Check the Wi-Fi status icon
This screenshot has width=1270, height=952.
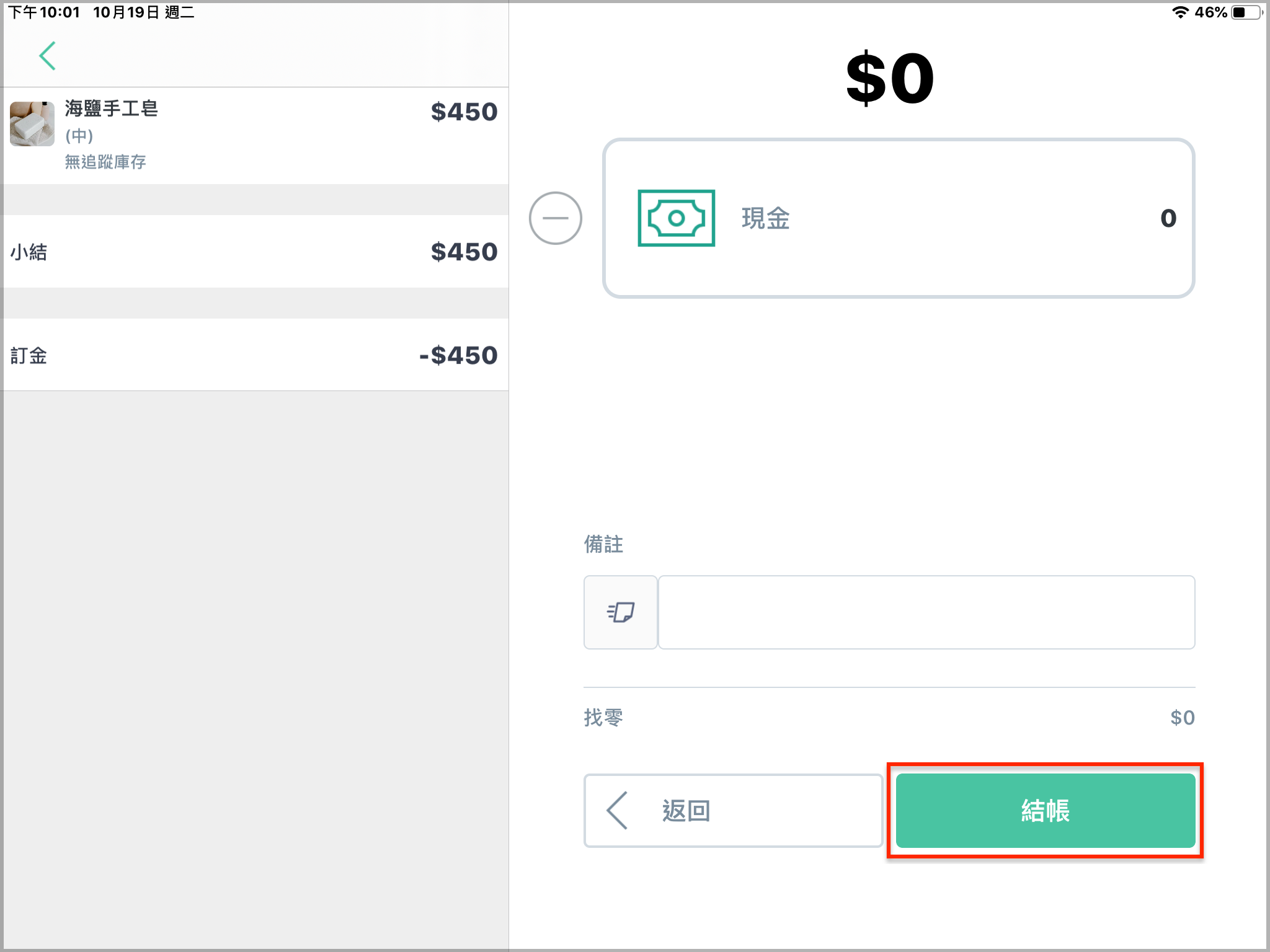tap(1179, 12)
